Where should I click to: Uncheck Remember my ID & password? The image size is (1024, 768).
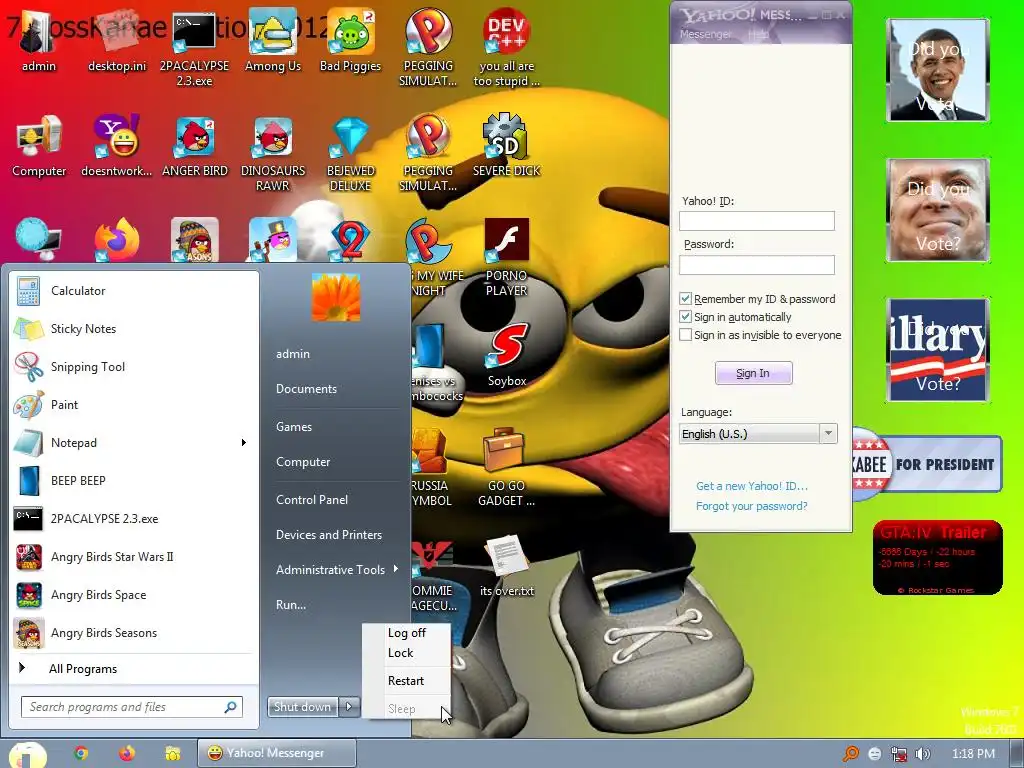click(x=685, y=298)
